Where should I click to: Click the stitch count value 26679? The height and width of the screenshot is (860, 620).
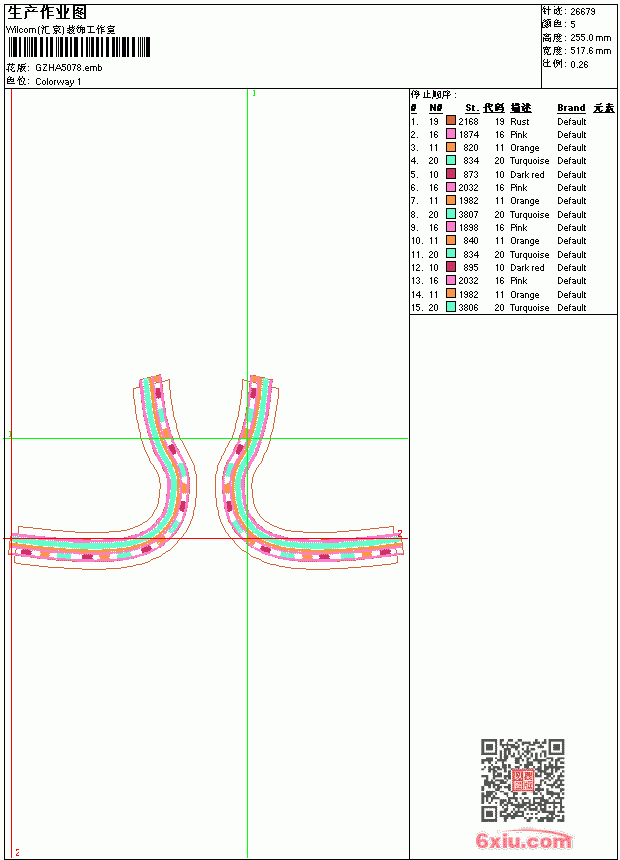pyautogui.click(x=583, y=11)
